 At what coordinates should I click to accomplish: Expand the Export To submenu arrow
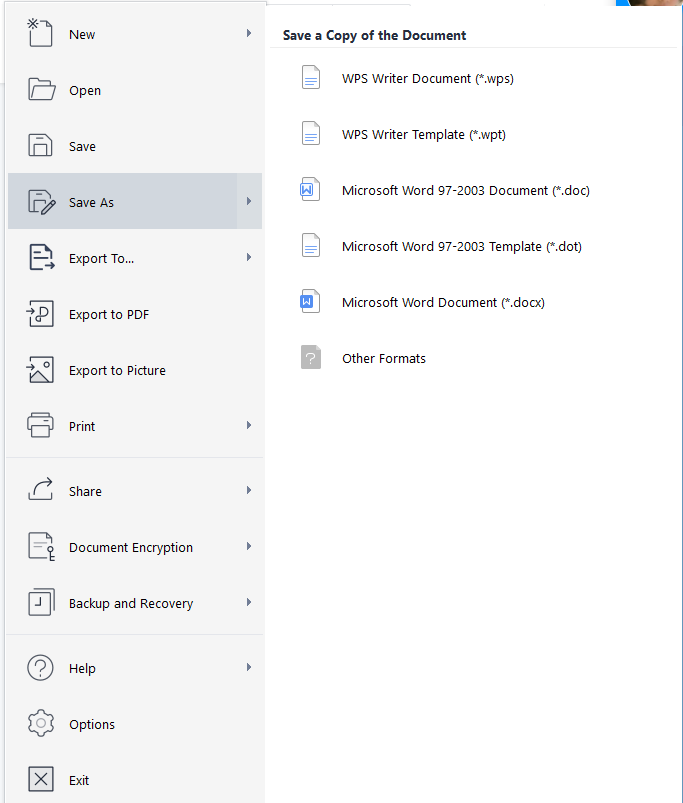[x=248, y=258]
